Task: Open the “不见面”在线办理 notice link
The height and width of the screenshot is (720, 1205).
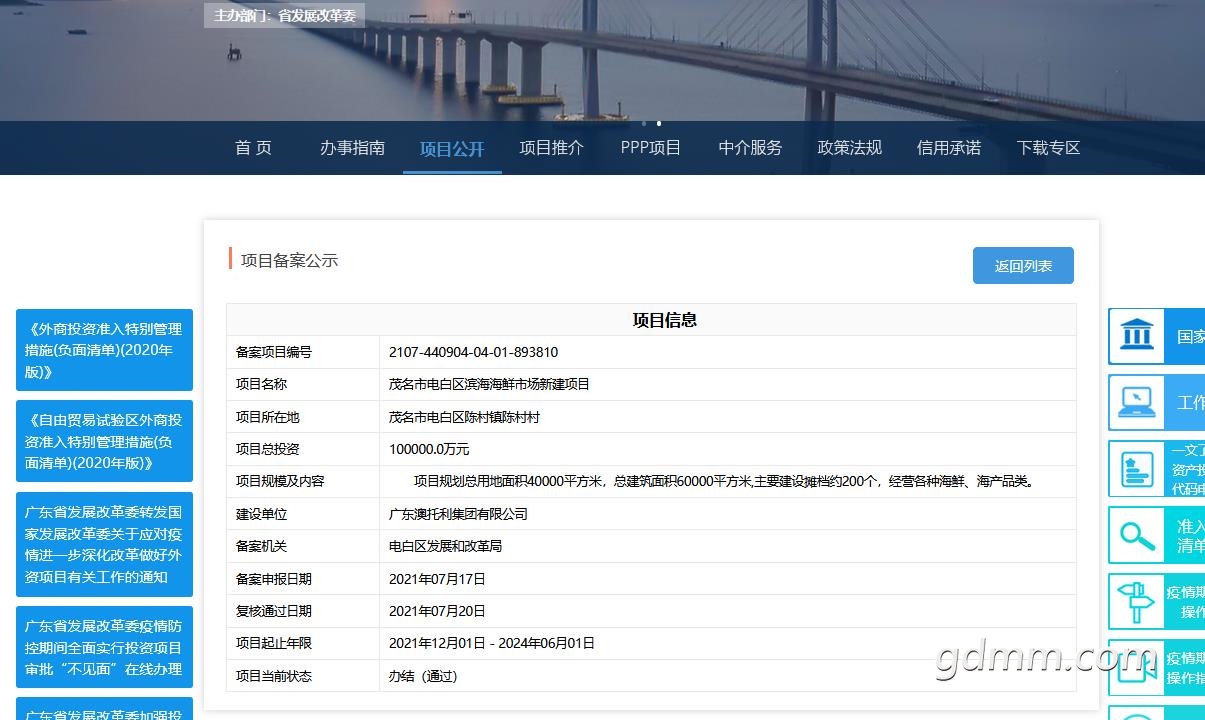Action: click(x=104, y=647)
